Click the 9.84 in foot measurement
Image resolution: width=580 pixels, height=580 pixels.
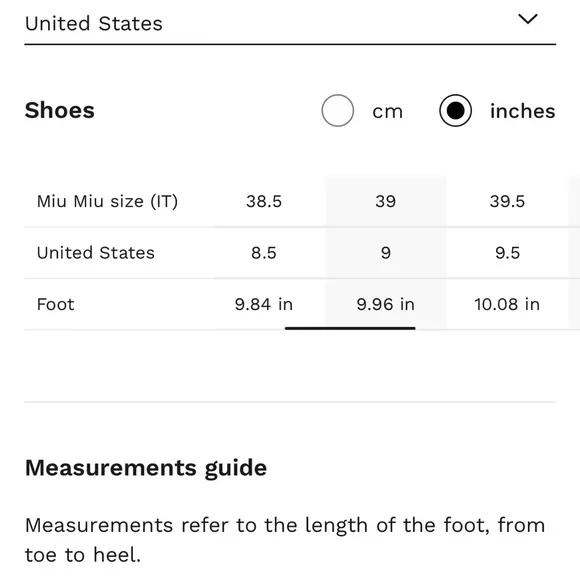264,304
